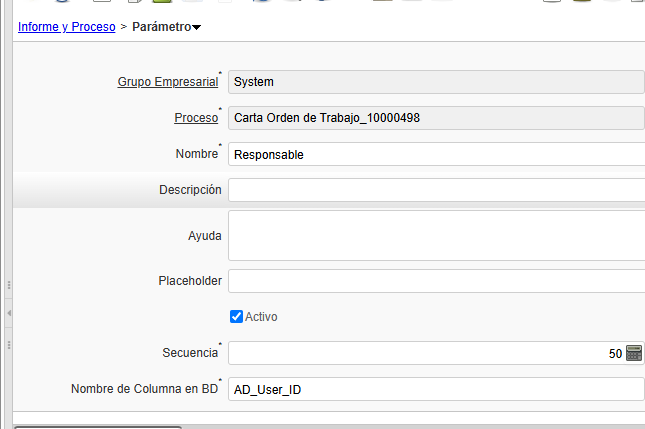The width and height of the screenshot is (645, 429).
Task: Select the Placeholder input field
Action: (436, 281)
